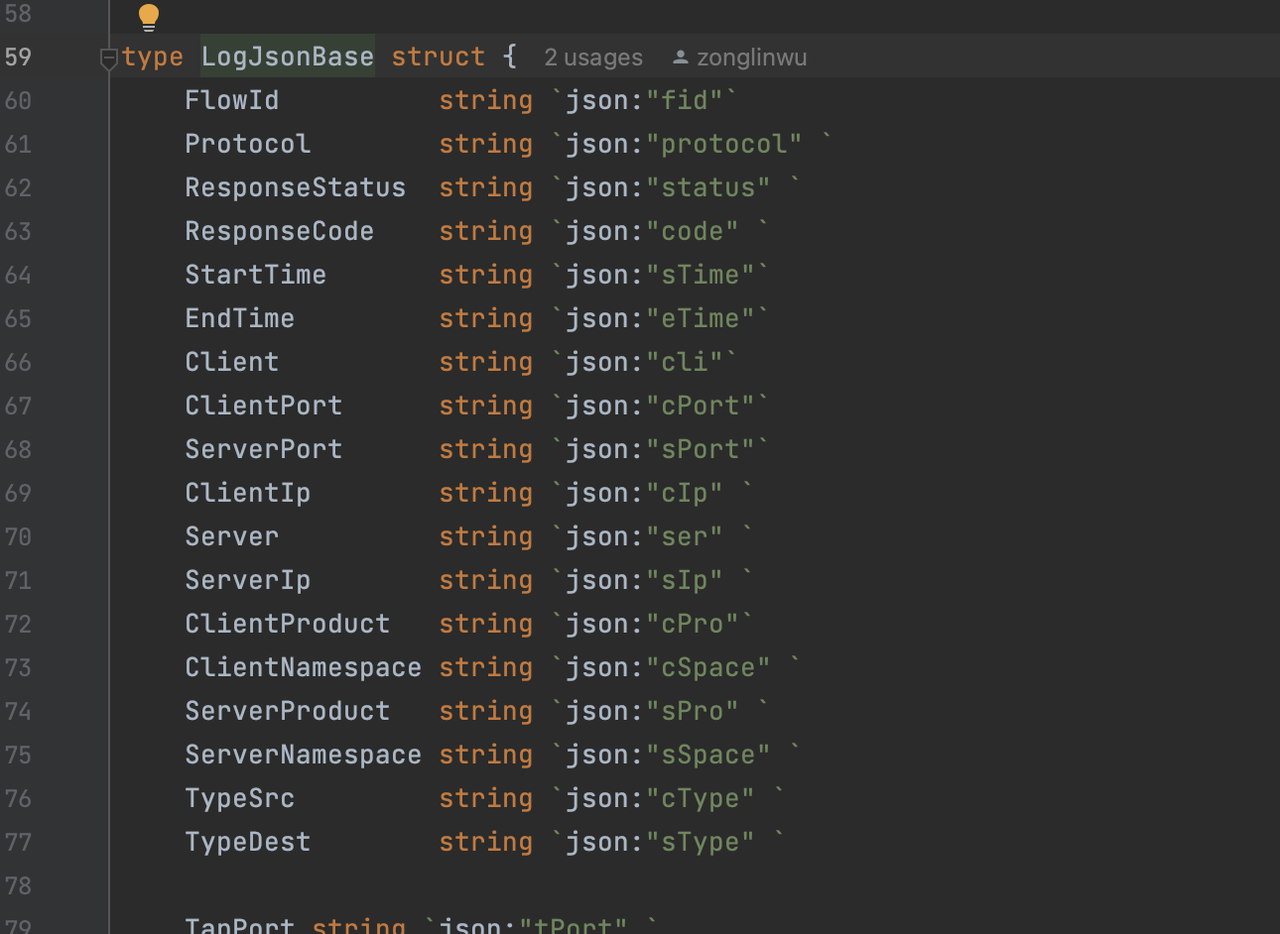Click the 'struct' keyword on line 59
1280x934 pixels.
[x=438, y=56]
